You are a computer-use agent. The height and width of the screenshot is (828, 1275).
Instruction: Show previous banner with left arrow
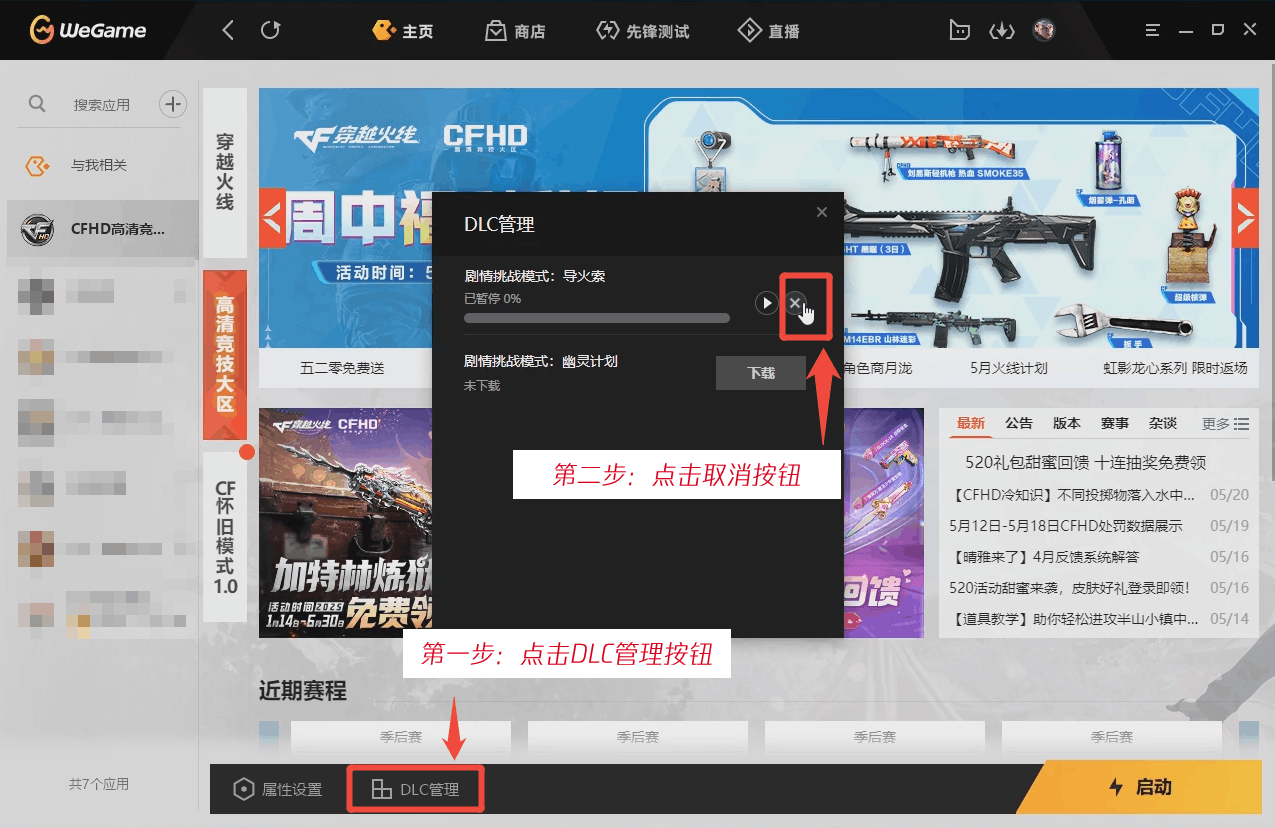pos(272,218)
